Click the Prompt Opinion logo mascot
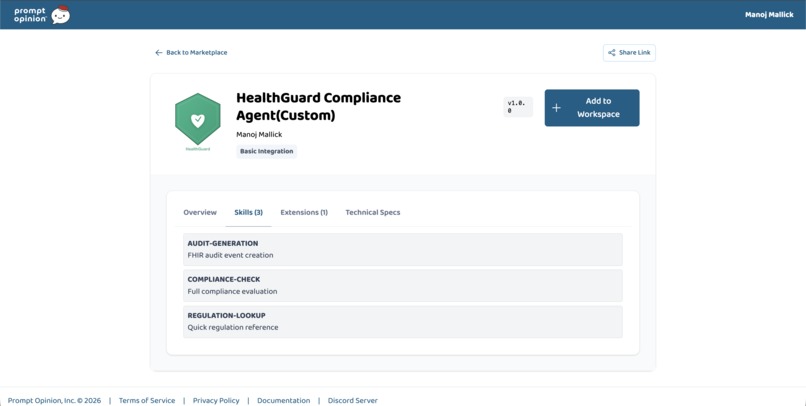 61,15
